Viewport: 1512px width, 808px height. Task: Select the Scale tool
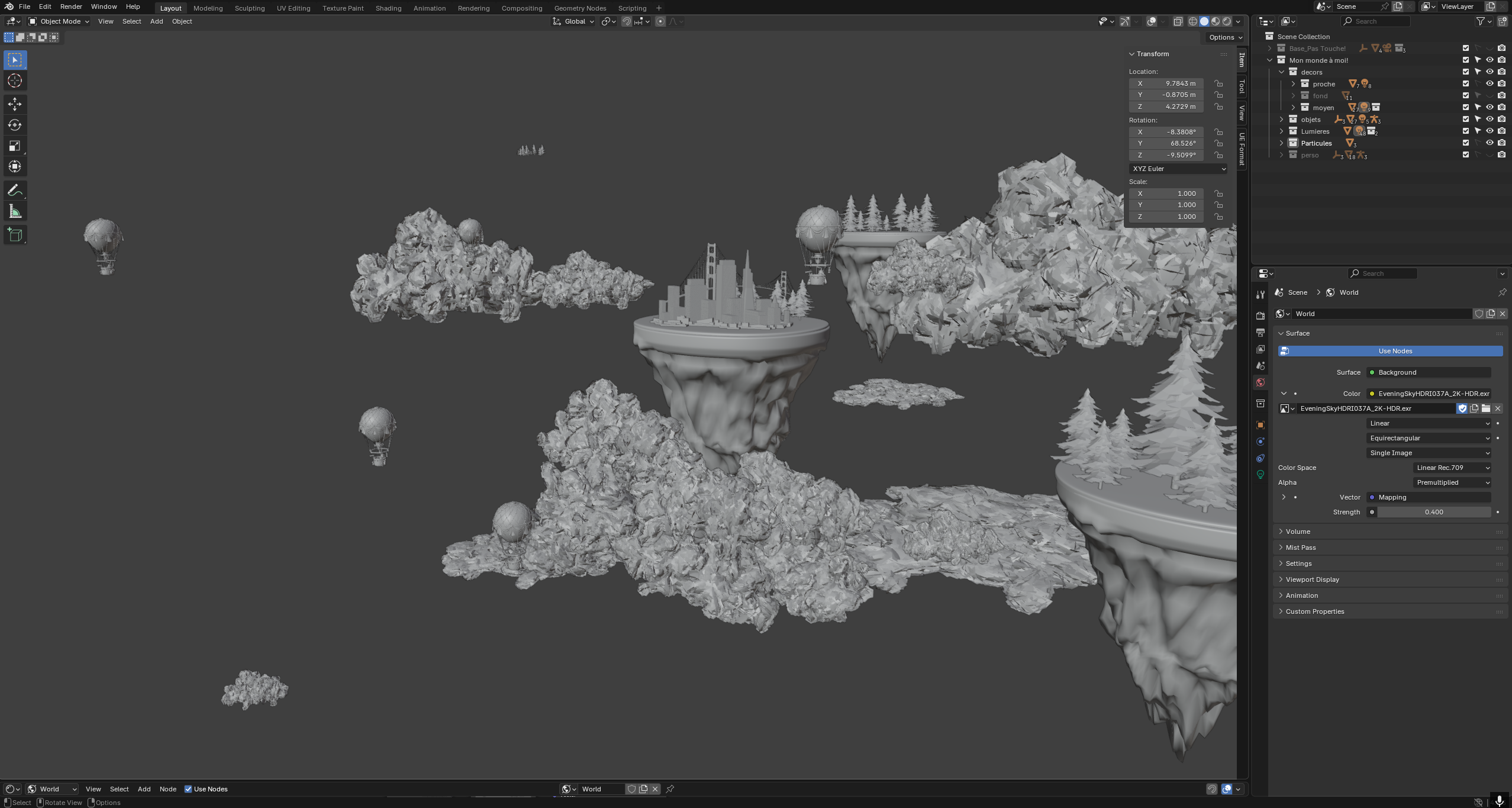[15, 146]
